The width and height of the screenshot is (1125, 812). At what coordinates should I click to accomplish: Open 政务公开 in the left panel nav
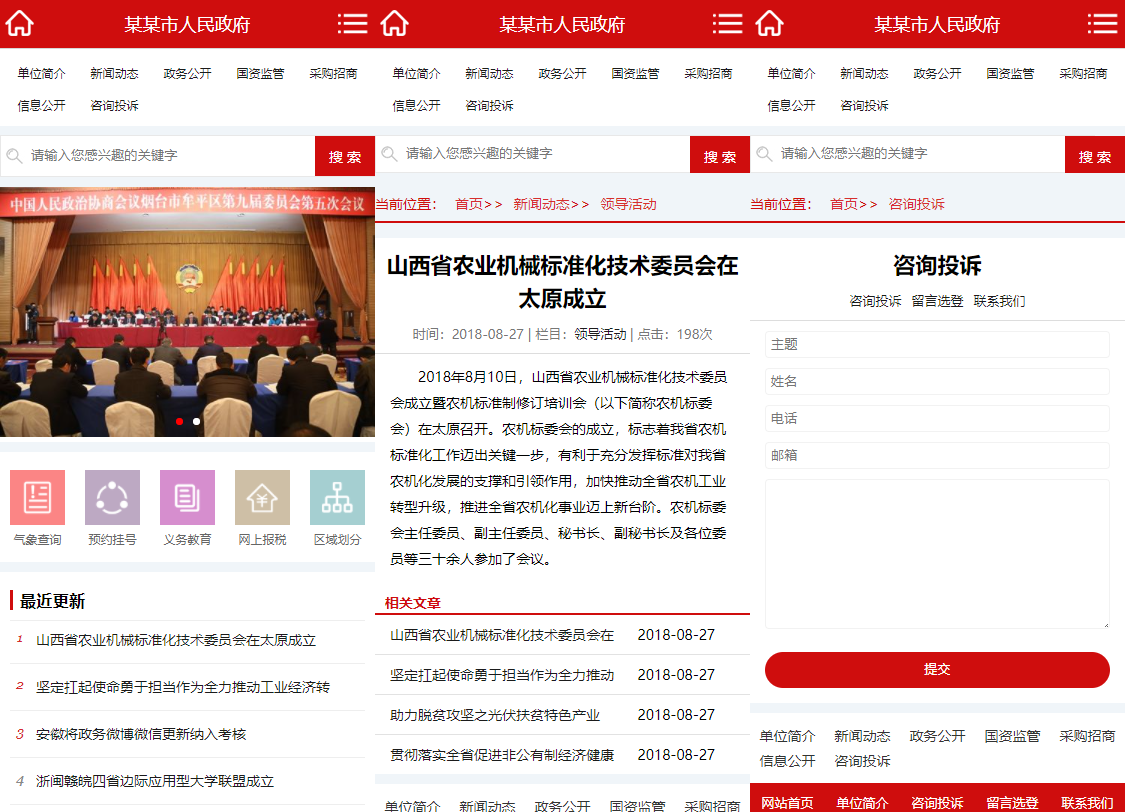[x=187, y=73]
